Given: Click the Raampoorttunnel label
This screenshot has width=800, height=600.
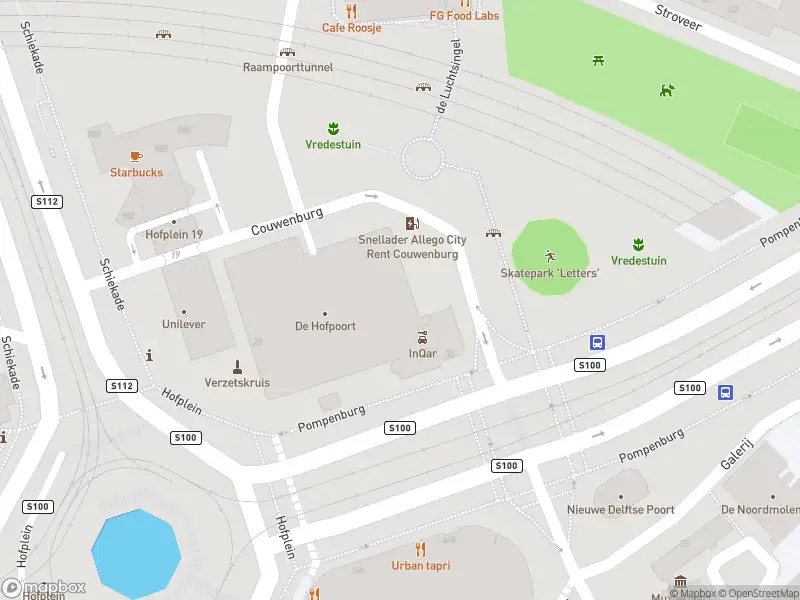Looking at the screenshot, I should point(288,67).
